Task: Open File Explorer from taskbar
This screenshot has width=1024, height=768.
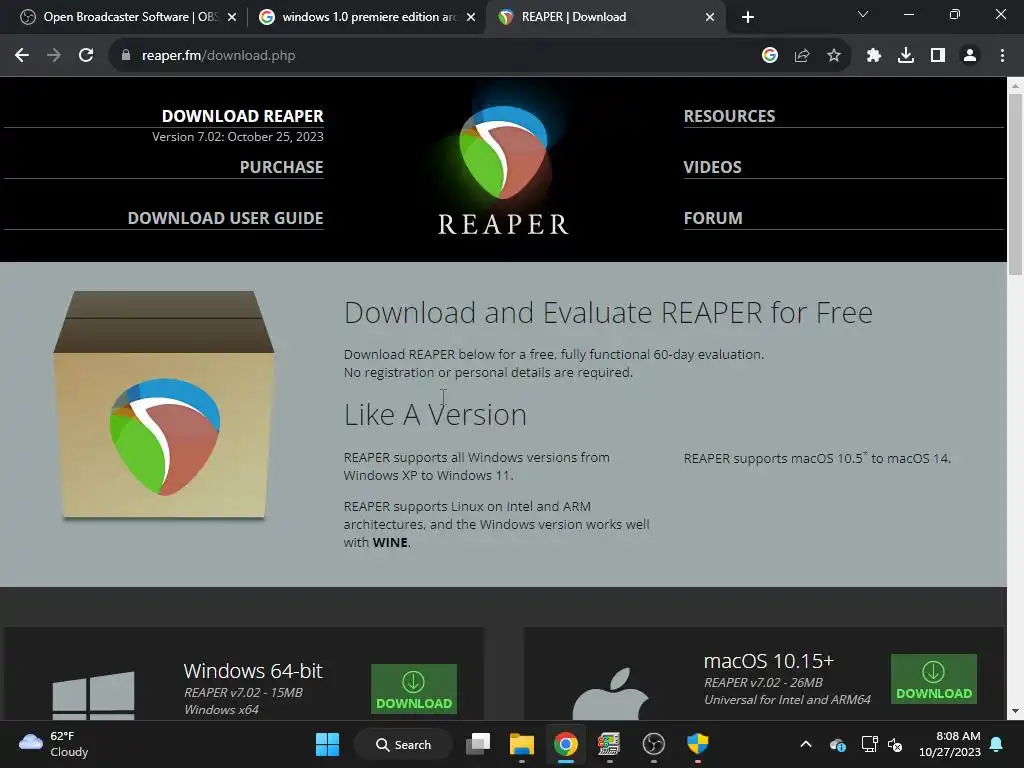Action: (522, 744)
